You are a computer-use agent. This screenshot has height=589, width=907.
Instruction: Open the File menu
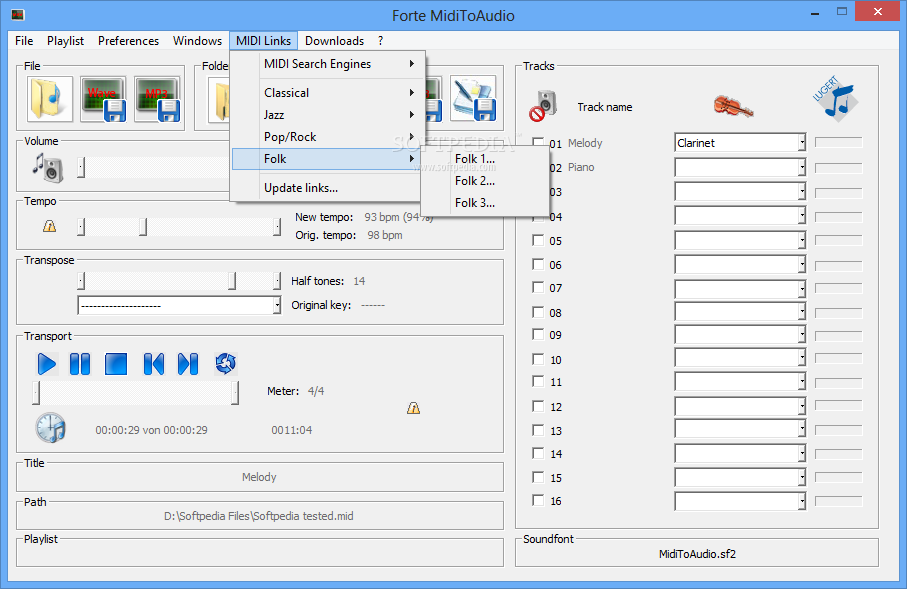24,41
